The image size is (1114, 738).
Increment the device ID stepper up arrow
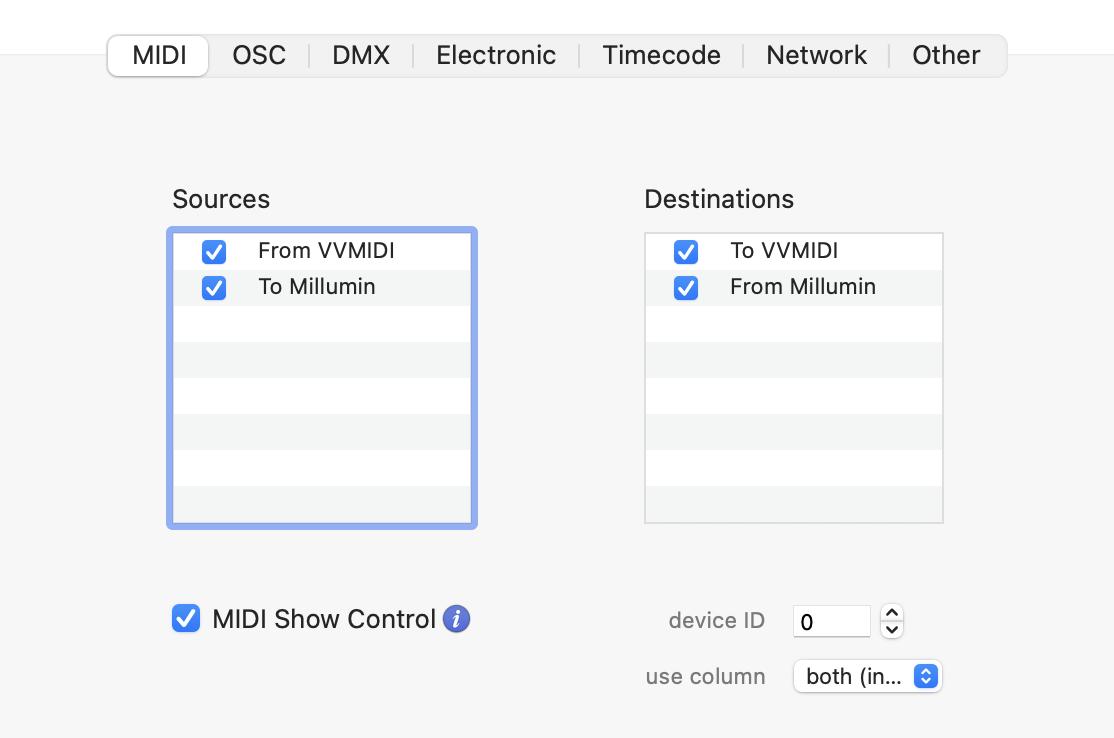tap(891, 613)
